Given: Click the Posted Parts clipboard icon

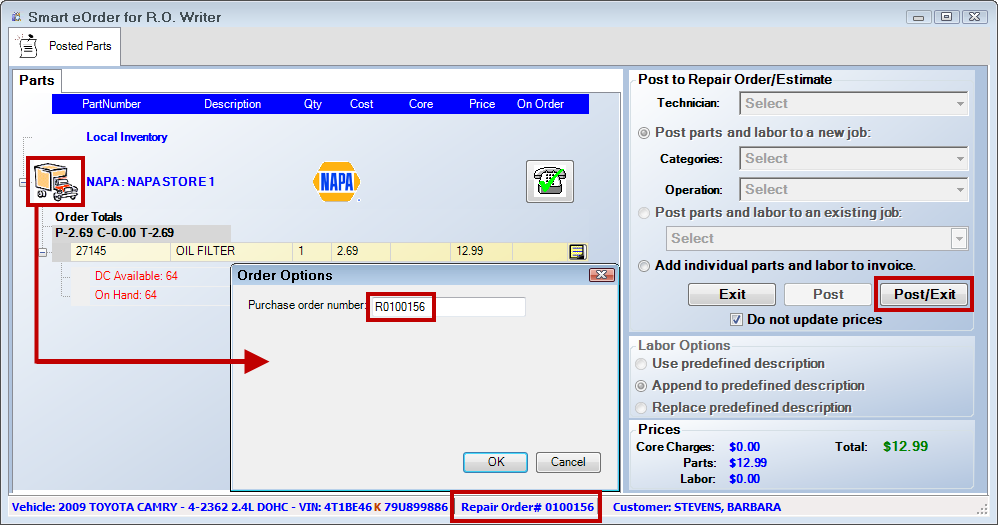Looking at the screenshot, I should click(28, 46).
